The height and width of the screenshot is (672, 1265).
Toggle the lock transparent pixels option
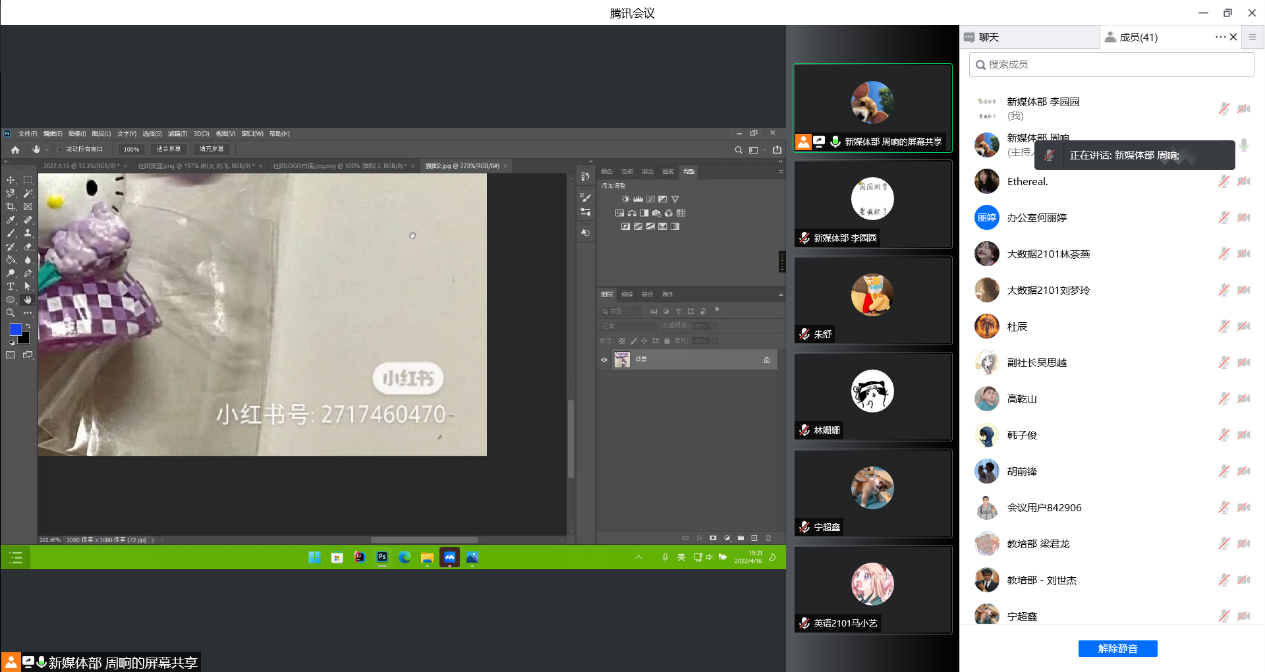(623, 339)
